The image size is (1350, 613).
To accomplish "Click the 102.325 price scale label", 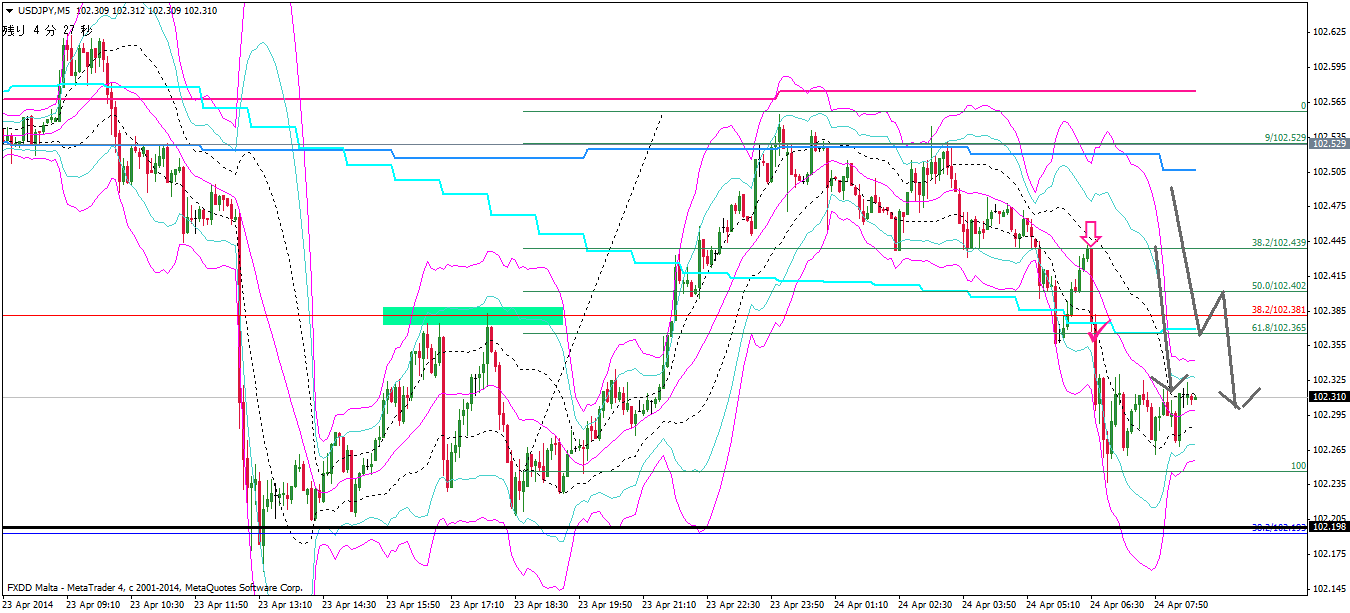I will [1329, 380].
